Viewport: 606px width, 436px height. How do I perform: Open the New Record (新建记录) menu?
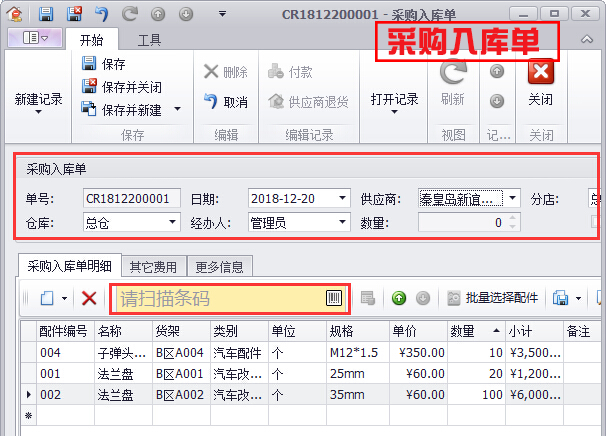[x=39, y=100]
